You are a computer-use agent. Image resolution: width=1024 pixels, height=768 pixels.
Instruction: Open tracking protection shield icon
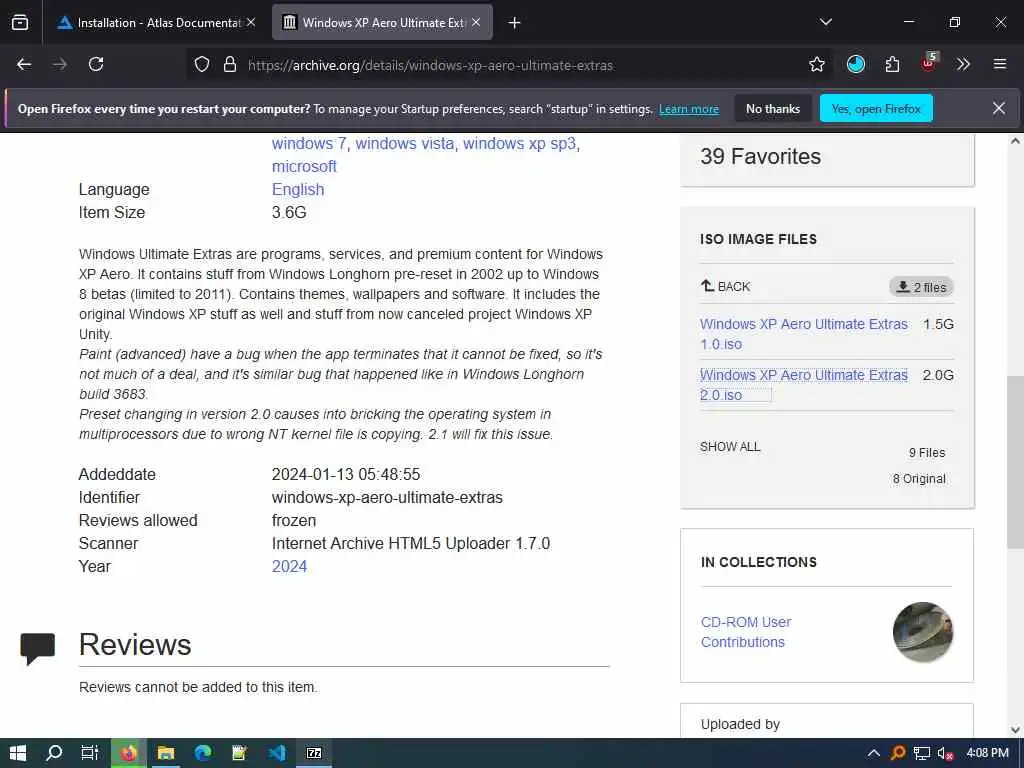pos(202,64)
